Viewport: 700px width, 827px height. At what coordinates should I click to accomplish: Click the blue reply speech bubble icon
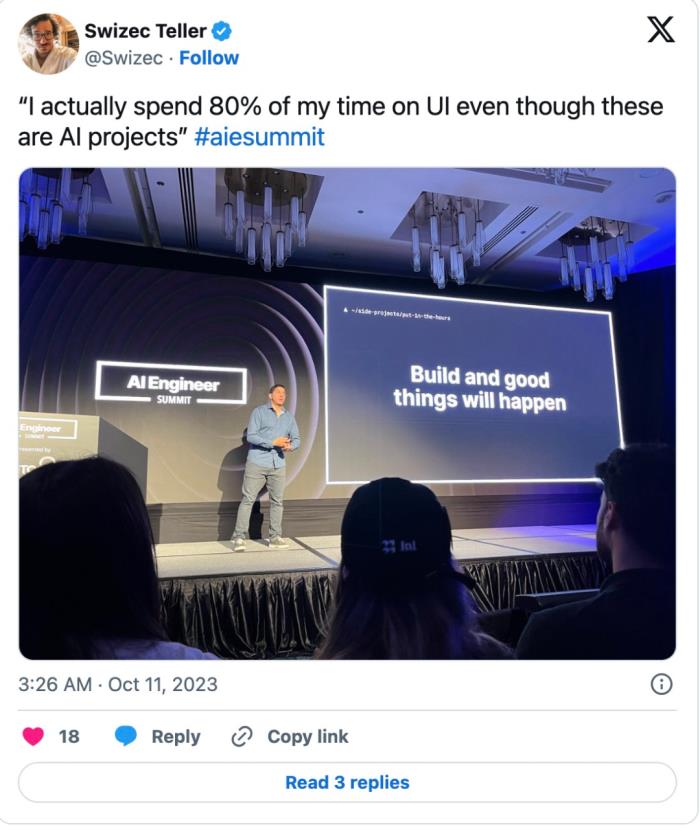click(126, 736)
